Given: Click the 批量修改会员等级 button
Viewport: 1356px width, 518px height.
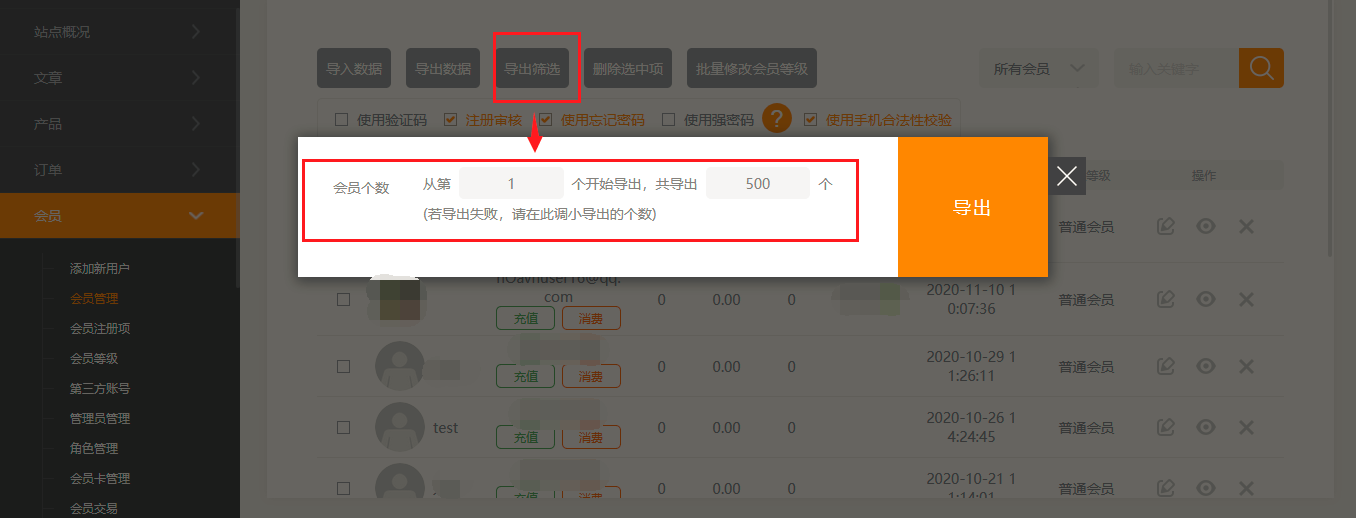Looking at the screenshot, I should (x=752, y=69).
